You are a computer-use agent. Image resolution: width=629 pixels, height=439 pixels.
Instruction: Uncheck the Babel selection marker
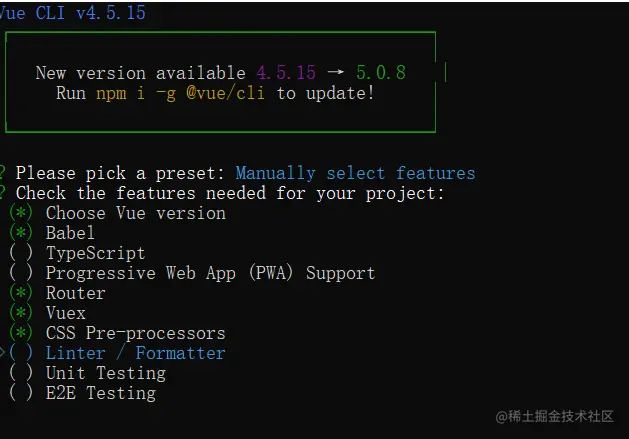tap(20, 233)
